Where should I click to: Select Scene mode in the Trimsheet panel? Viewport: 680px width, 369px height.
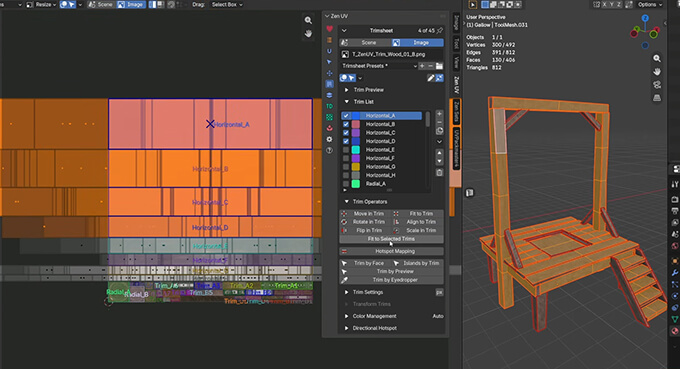[x=365, y=42]
